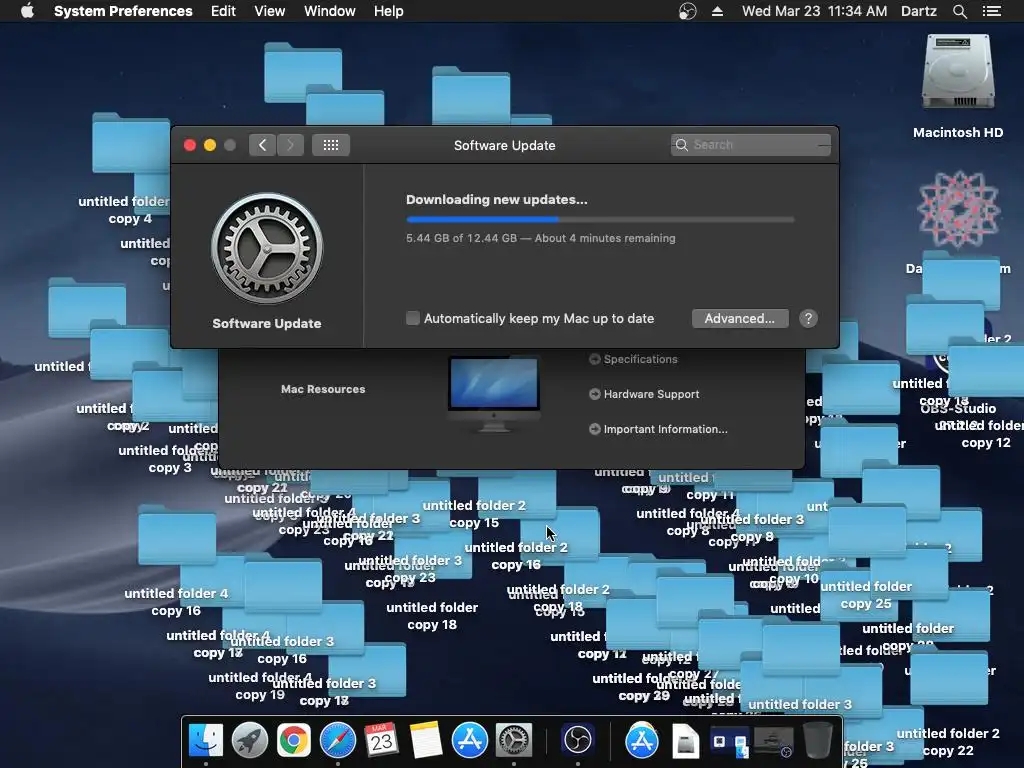Screen dimensions: 1024x768
Task: Open the Apple menu
Action: coord(27,11)
